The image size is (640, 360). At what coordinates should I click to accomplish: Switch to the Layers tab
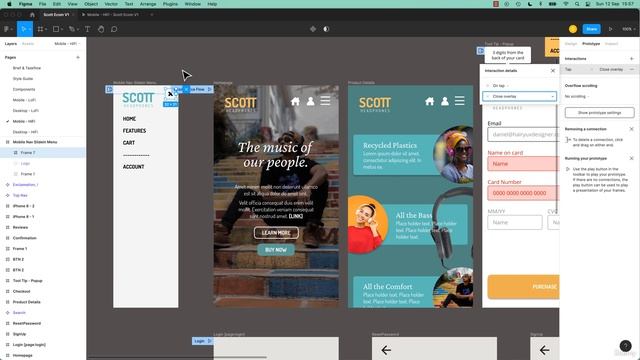[x=11, y=44]
